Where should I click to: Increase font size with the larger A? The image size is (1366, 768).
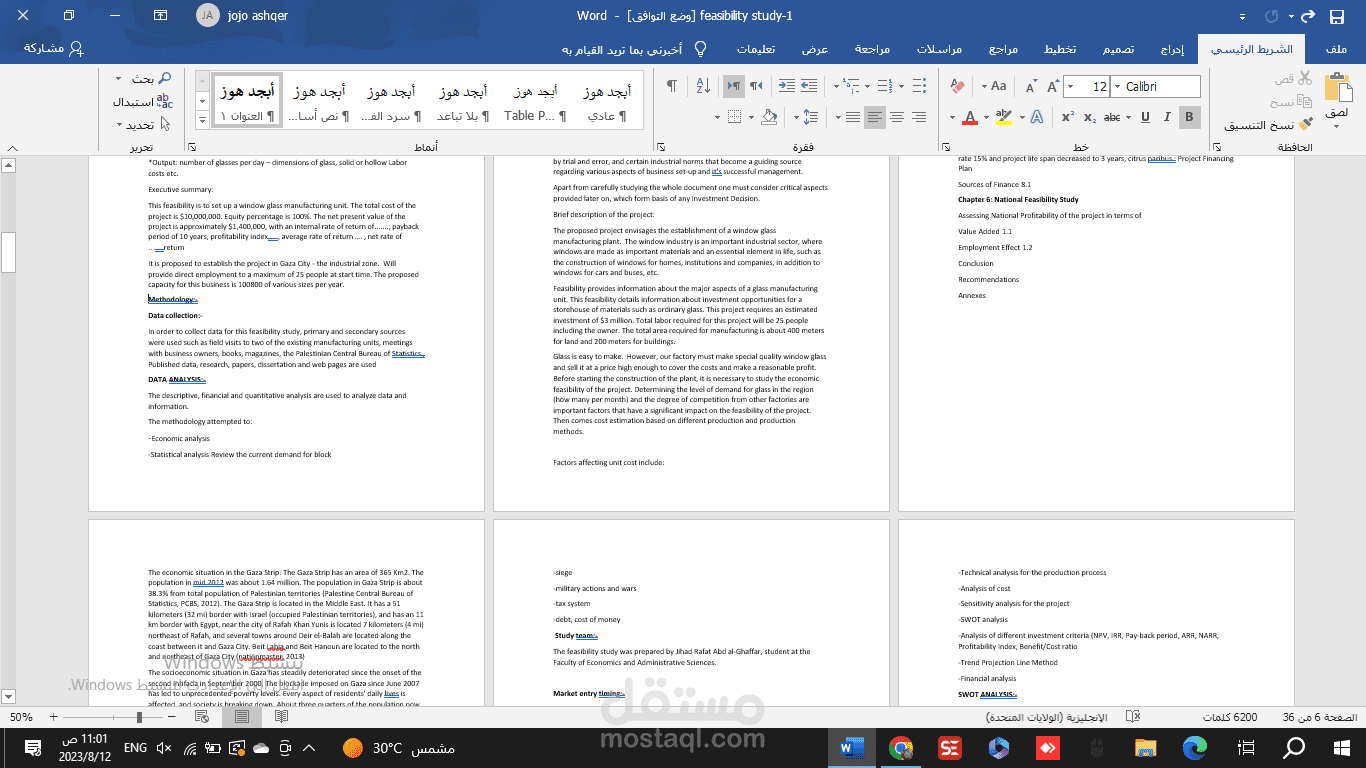coord(1052,86)
